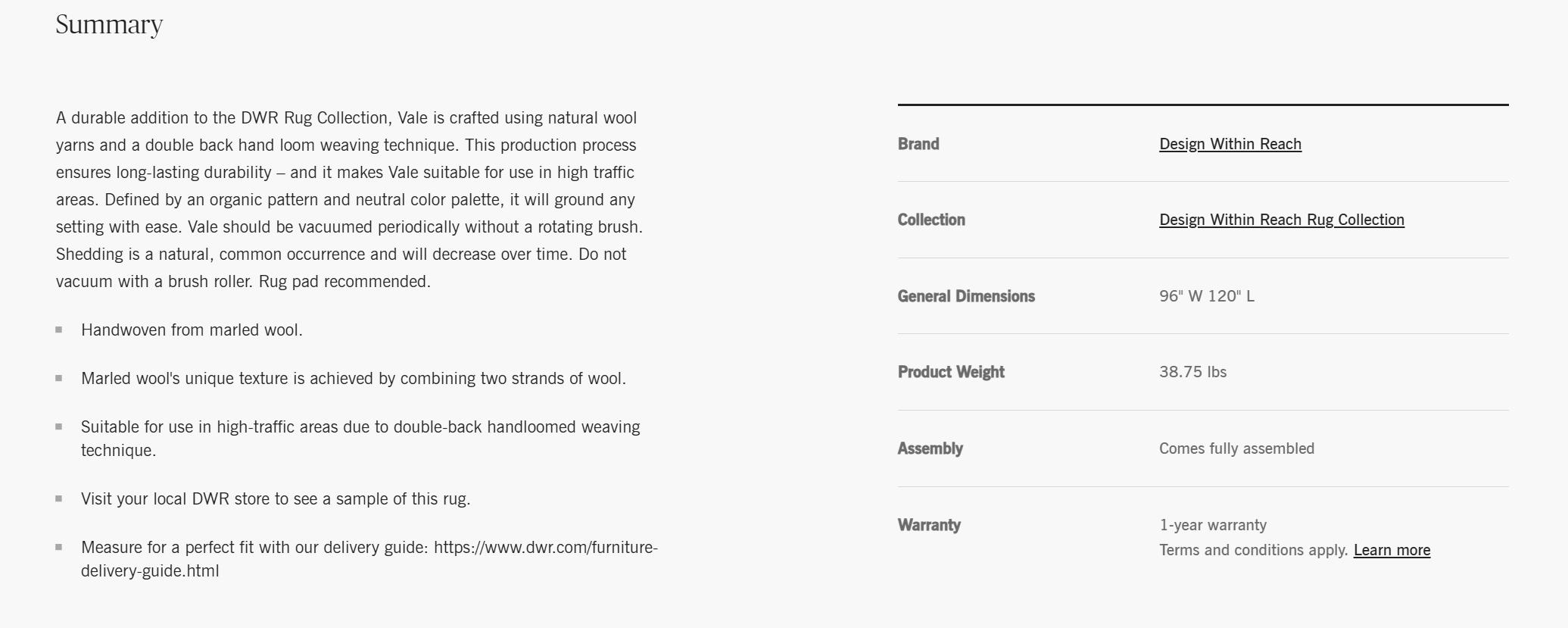Open Design Within Reach Rug Collection link
The height and width of the screenshot is (628, 1568).
(x=1281, y=220)
